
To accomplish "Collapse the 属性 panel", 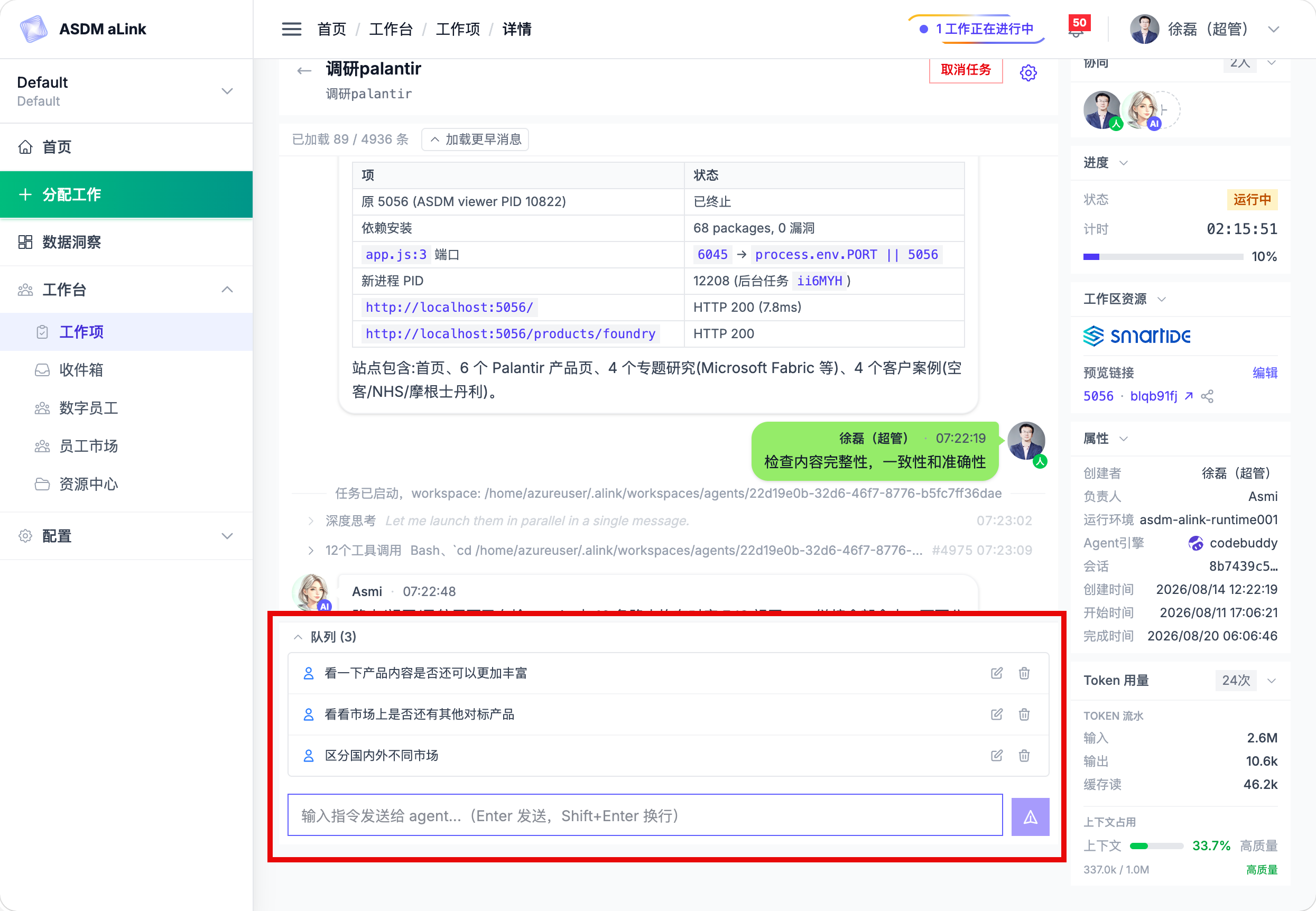I will point(1124,439).
